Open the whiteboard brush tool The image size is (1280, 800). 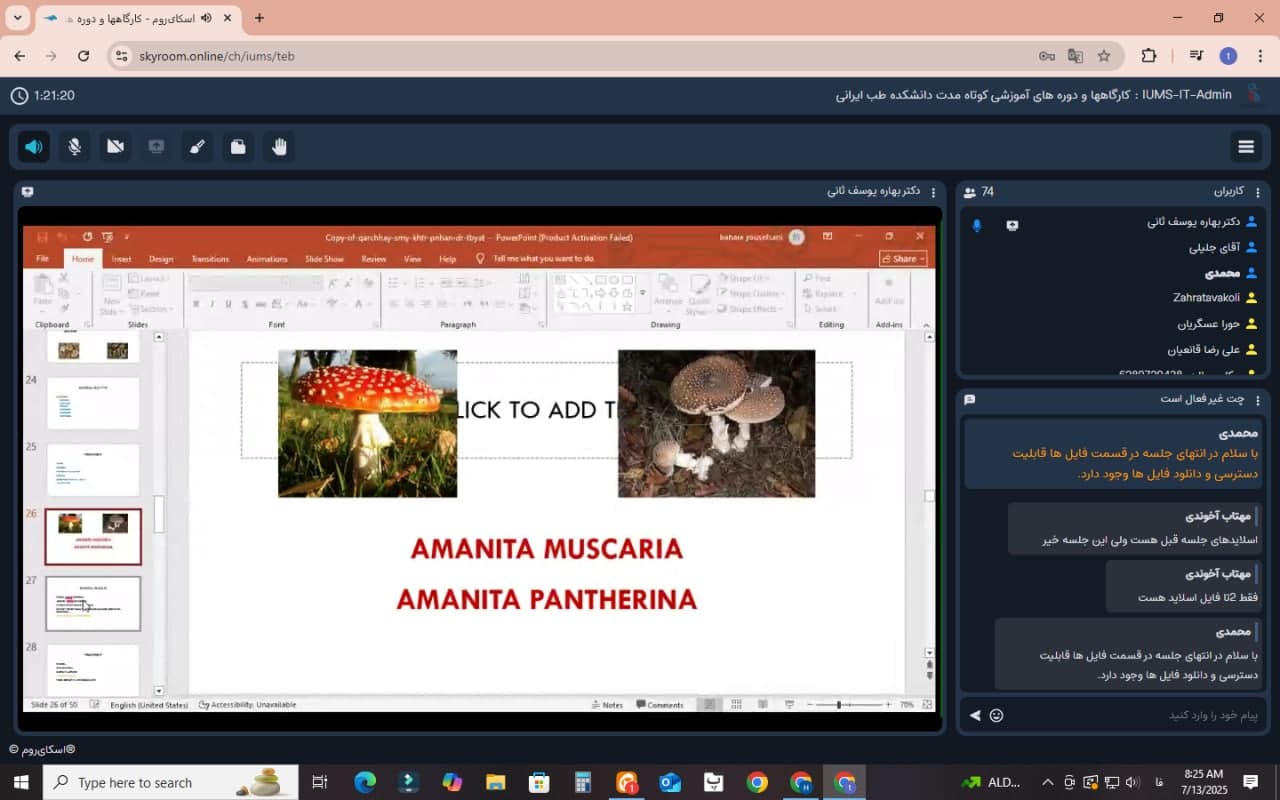pos(197,147)
